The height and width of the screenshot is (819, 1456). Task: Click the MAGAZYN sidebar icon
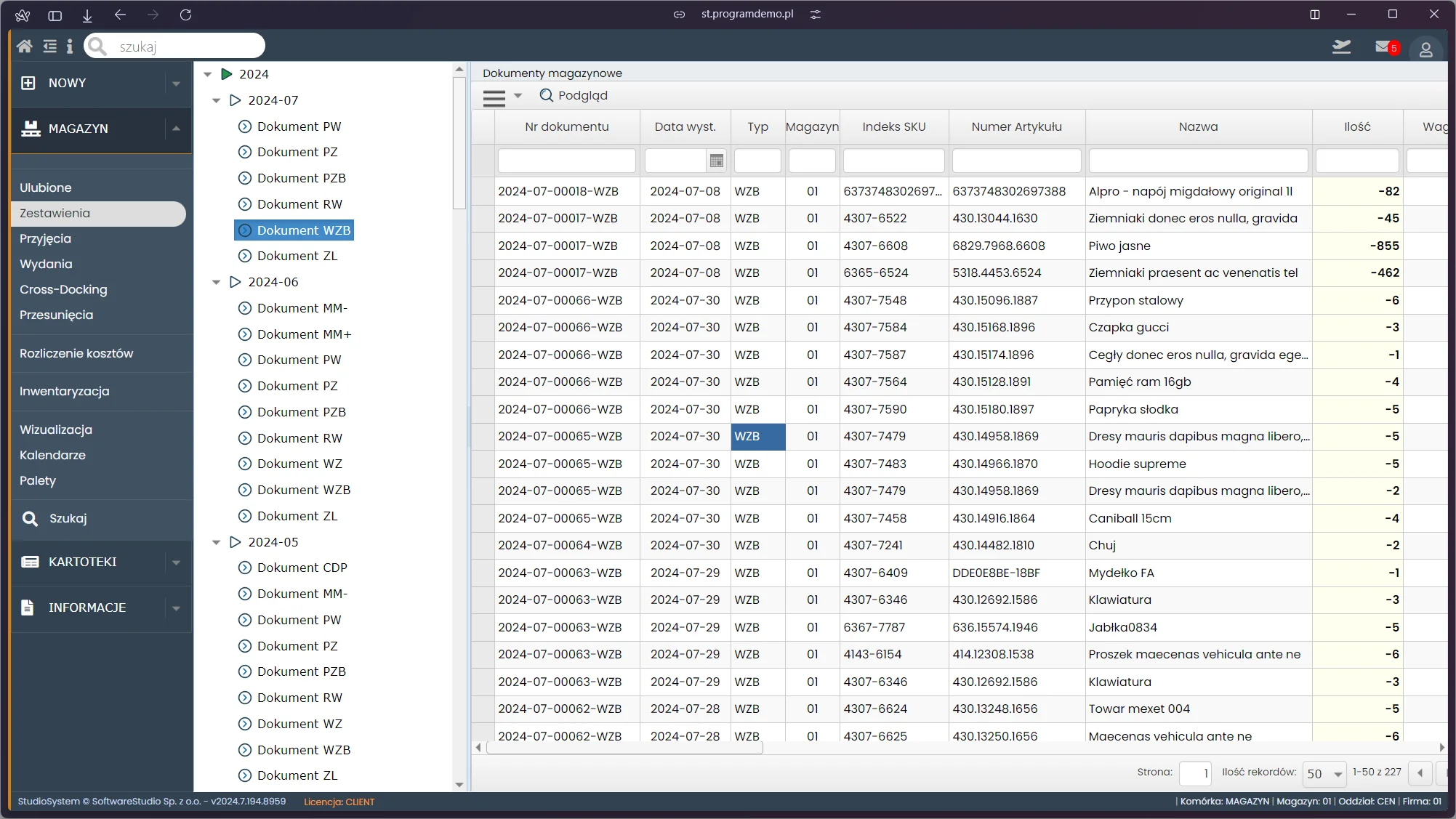[28, 128]
